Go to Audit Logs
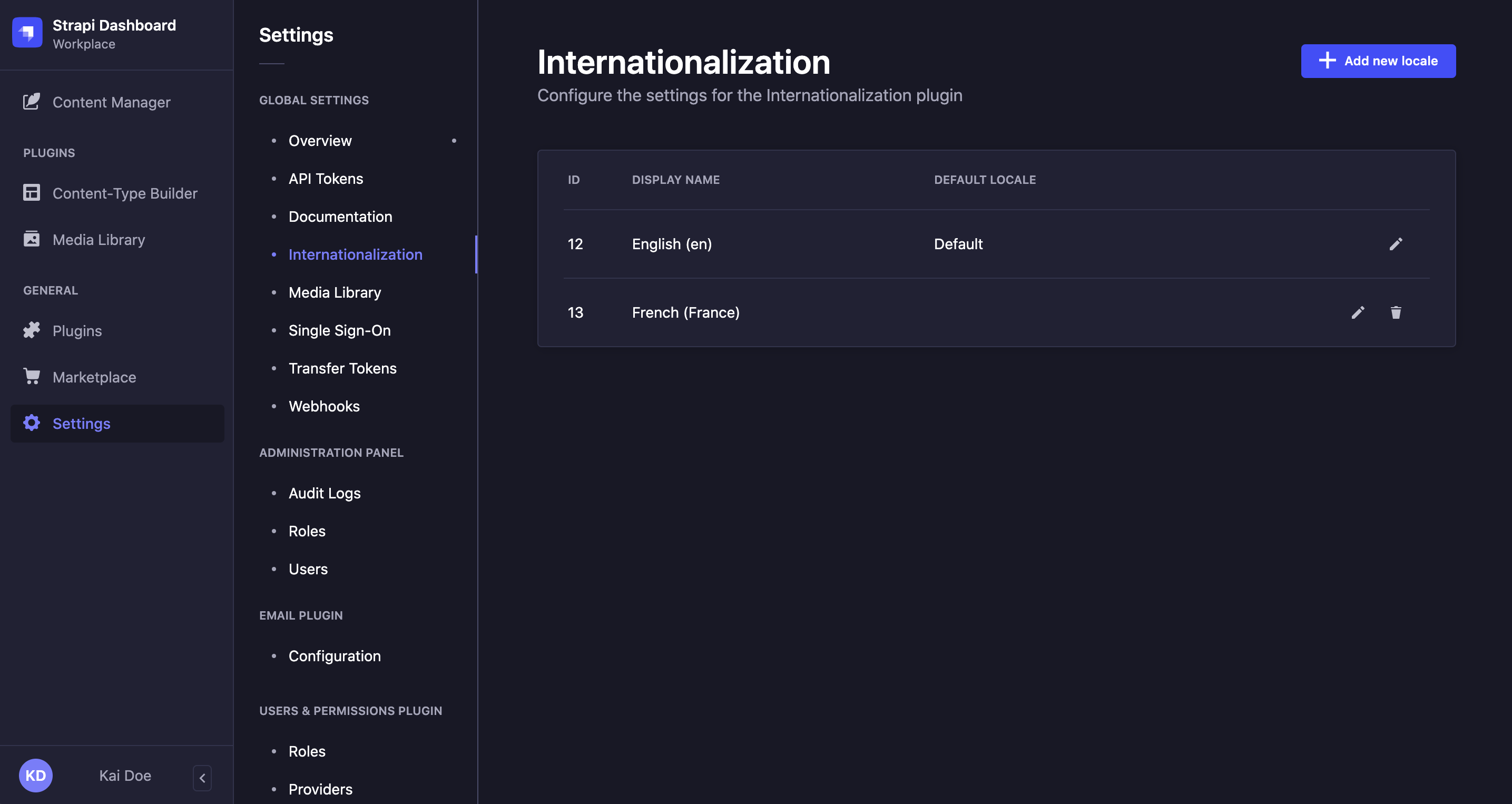Image resolution: width=1512 pixels, height=804 pixels. [x=324, y=493]
